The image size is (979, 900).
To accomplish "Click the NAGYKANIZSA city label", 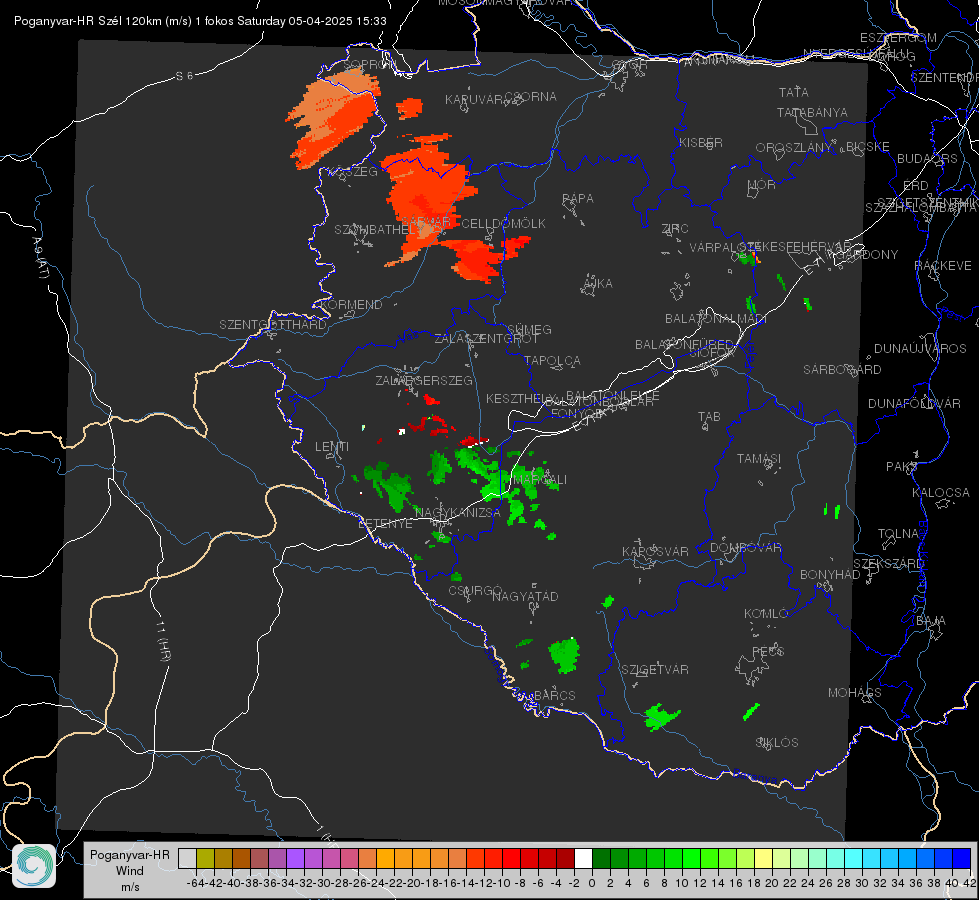I will pos(458,512).
